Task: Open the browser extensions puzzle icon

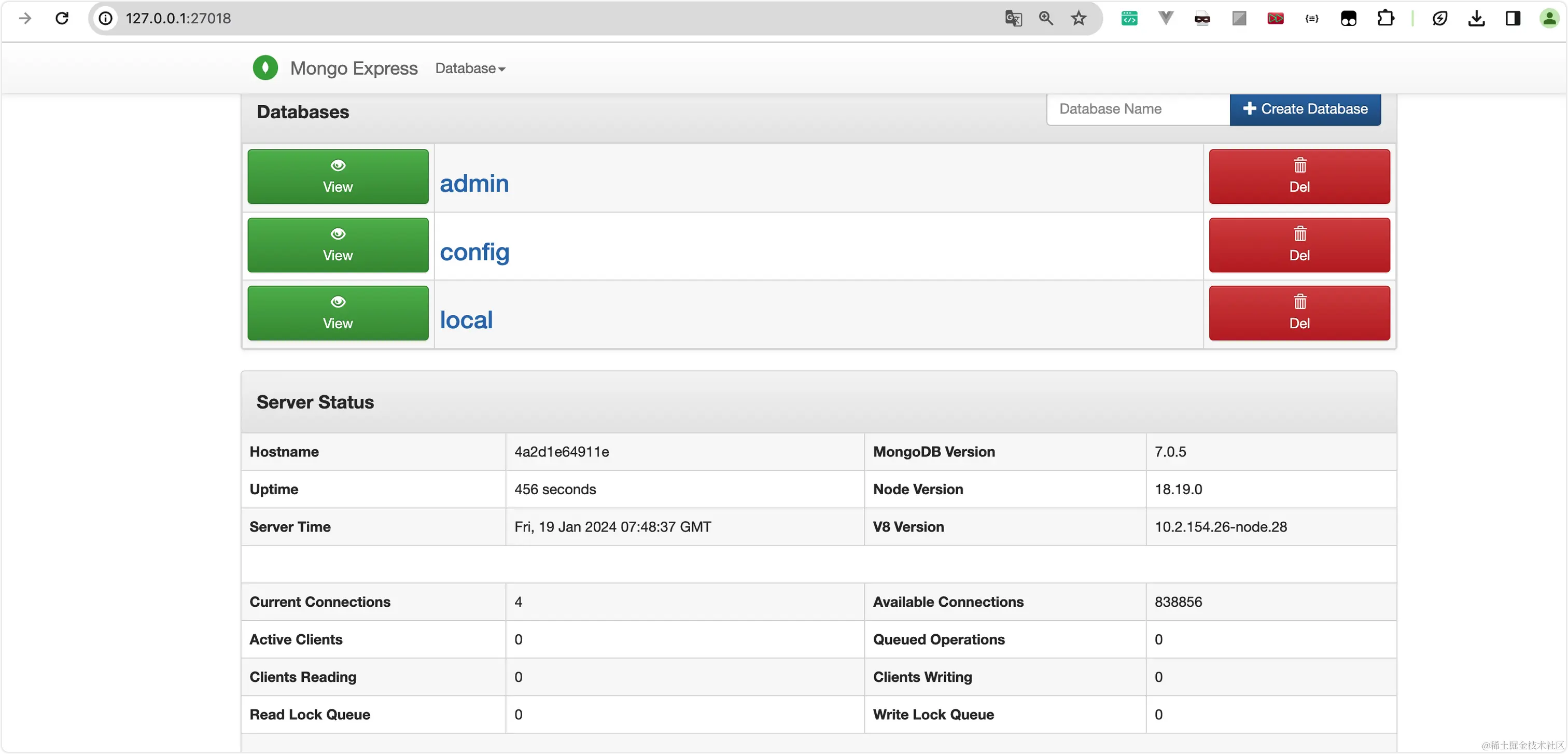Action: (x=1385, y=18)
